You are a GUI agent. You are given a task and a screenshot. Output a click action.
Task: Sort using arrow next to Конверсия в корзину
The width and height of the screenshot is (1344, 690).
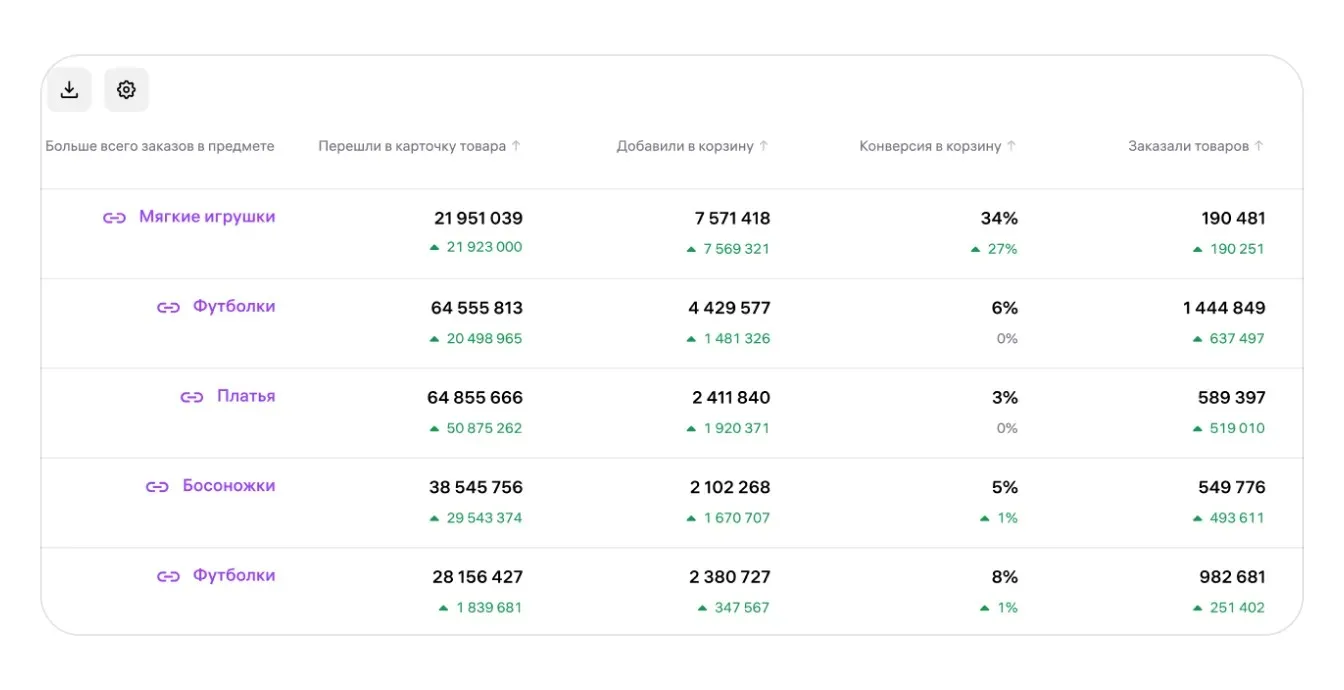(x=1011, y=146)
